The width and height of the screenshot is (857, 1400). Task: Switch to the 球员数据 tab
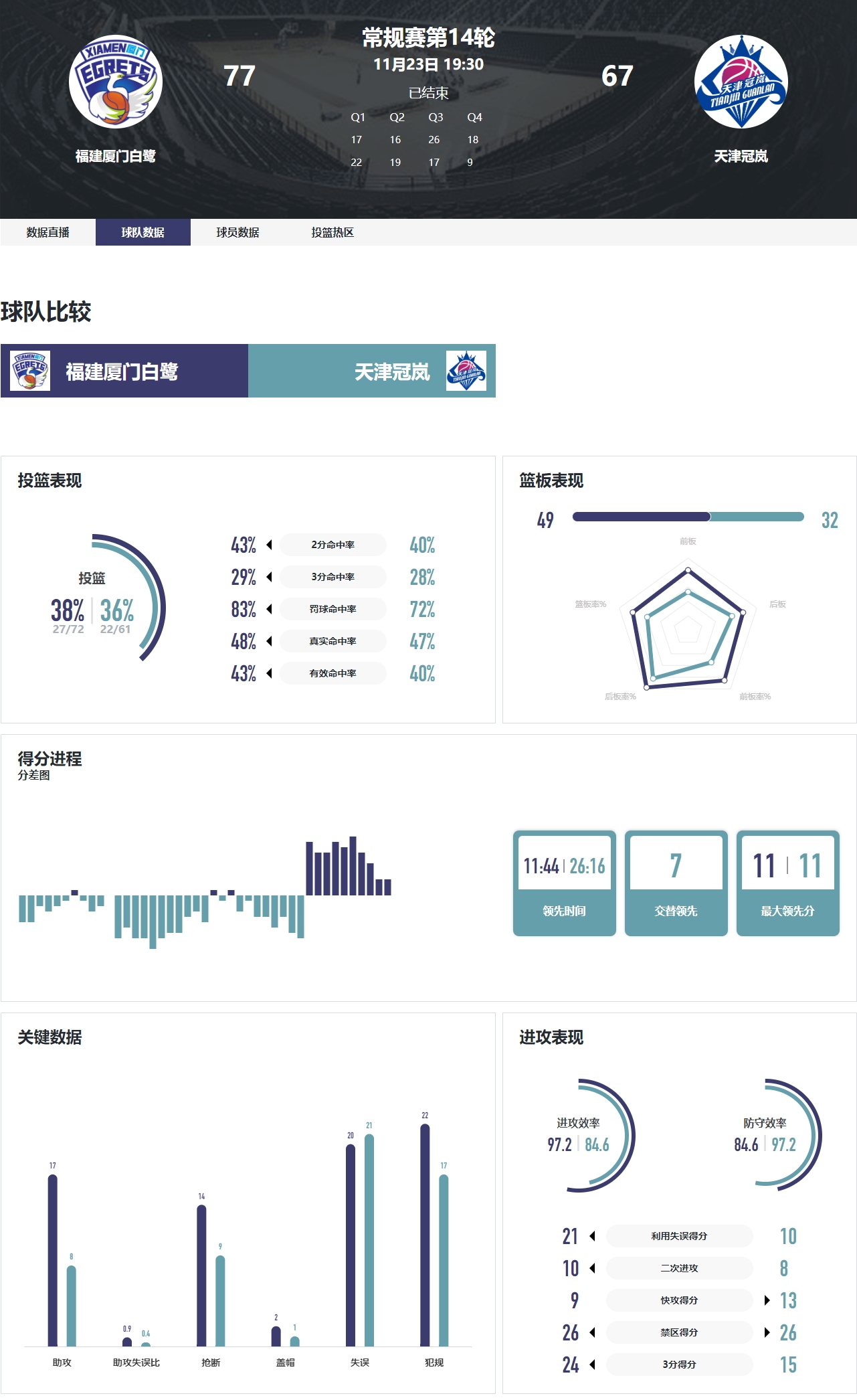(x=237, y=232)
